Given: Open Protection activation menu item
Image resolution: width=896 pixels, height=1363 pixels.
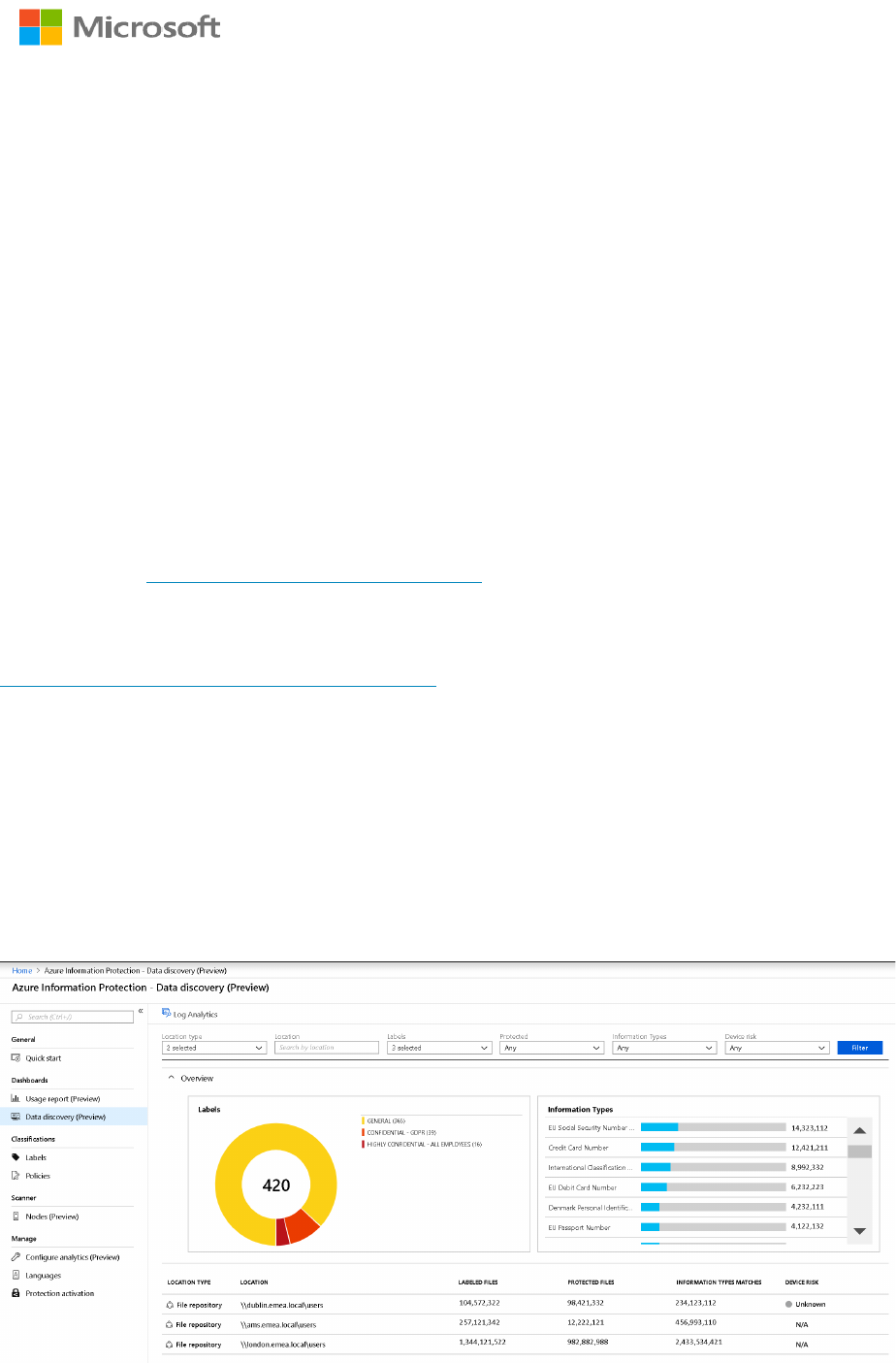Looking at the screenshot, I should [60, 1294].
